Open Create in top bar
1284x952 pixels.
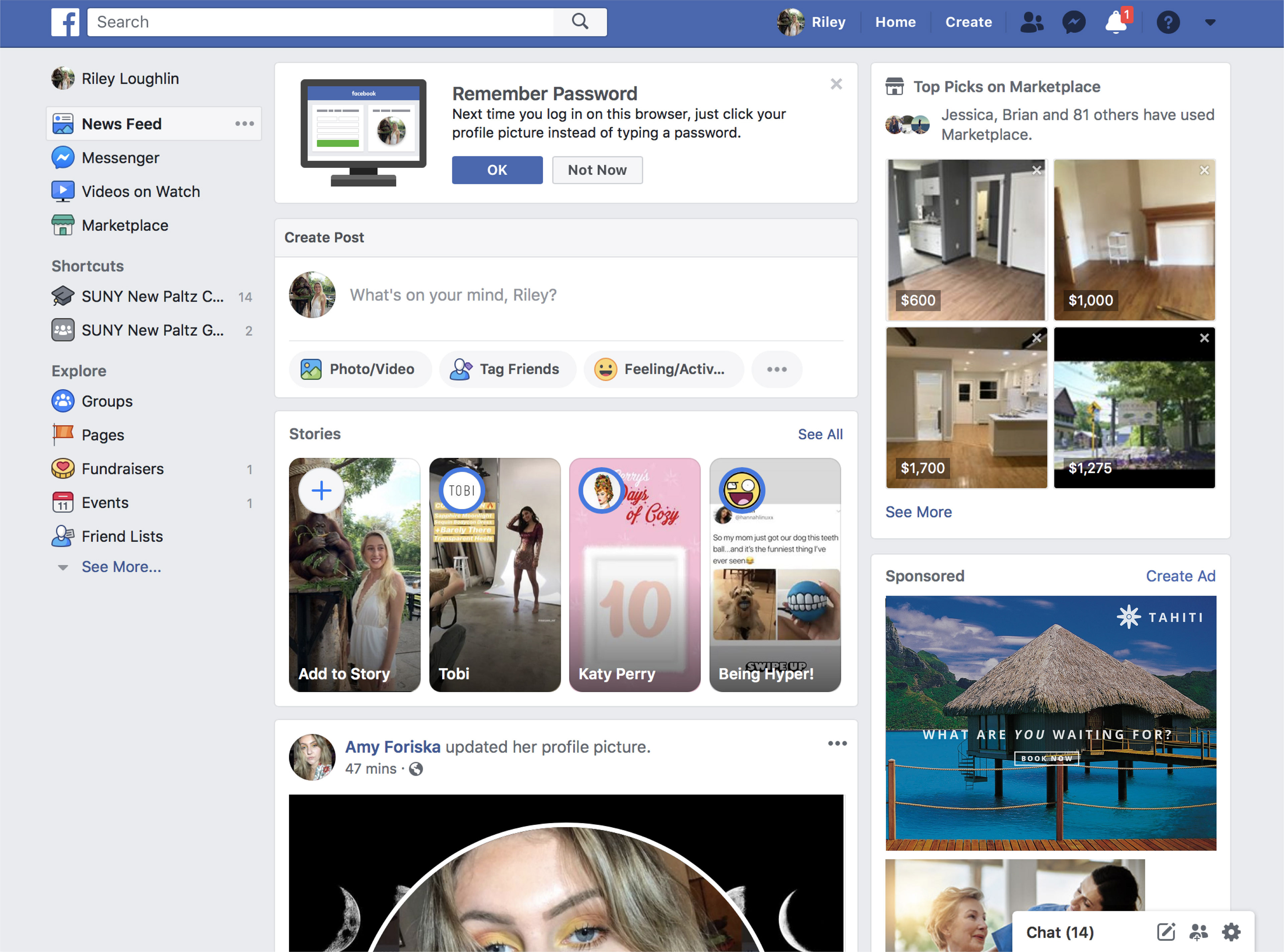pos(968,22)
